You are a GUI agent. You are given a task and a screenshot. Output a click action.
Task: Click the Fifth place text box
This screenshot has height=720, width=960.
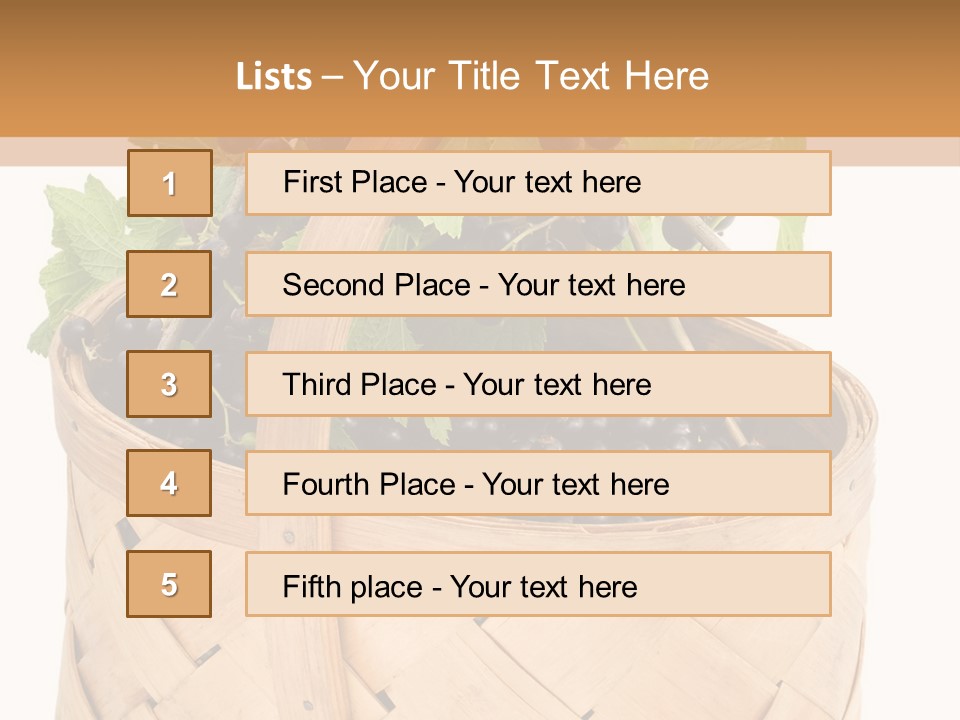(x=538, y=584)
